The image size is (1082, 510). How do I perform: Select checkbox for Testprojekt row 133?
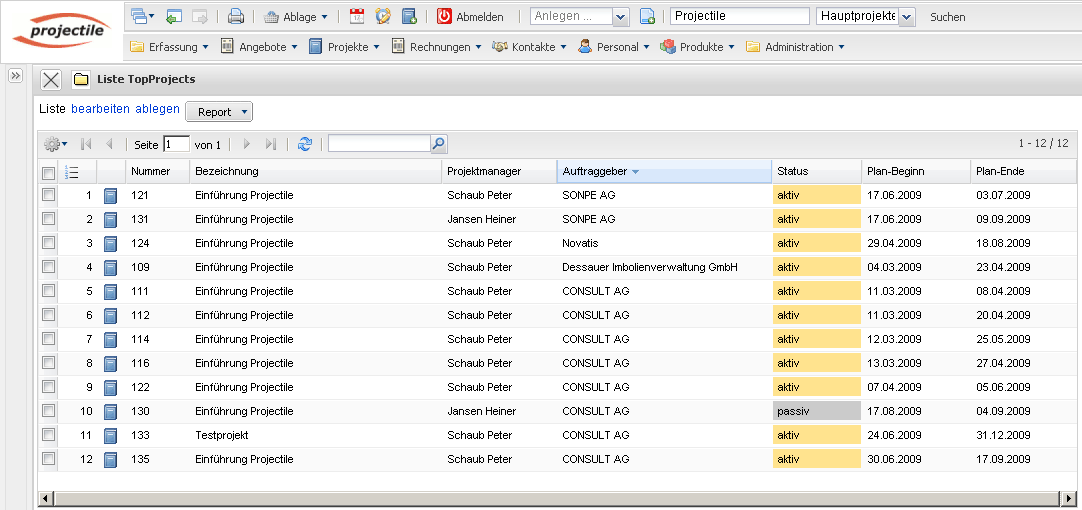point(48,435)
